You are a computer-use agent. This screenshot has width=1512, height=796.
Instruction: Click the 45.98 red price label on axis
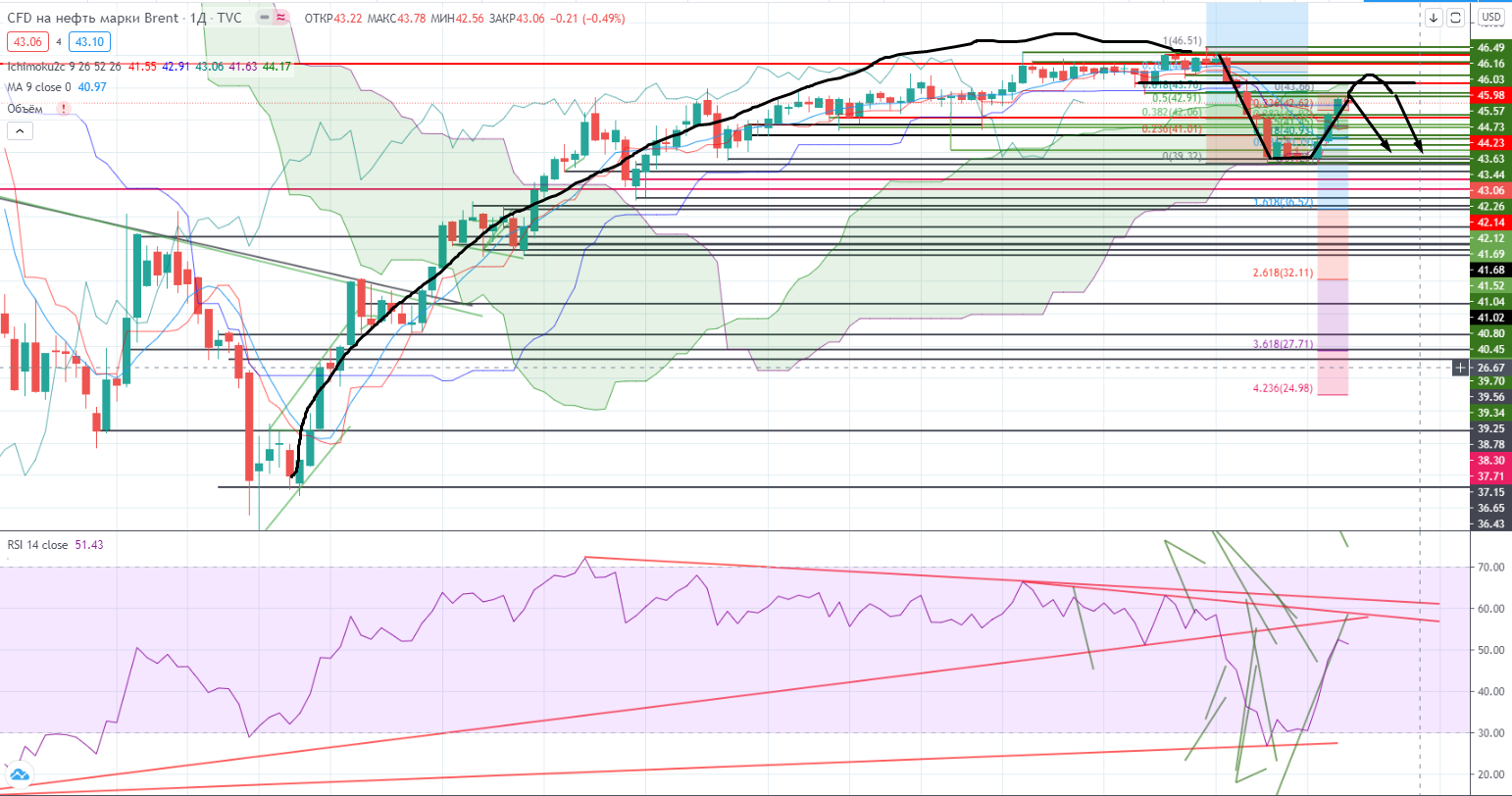point(1490,95)
